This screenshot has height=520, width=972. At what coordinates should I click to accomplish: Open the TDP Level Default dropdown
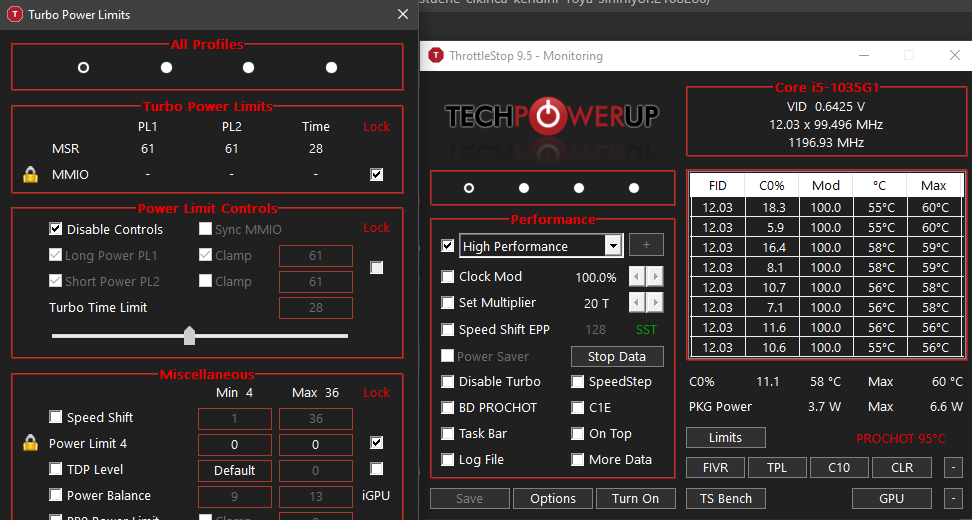235,470
